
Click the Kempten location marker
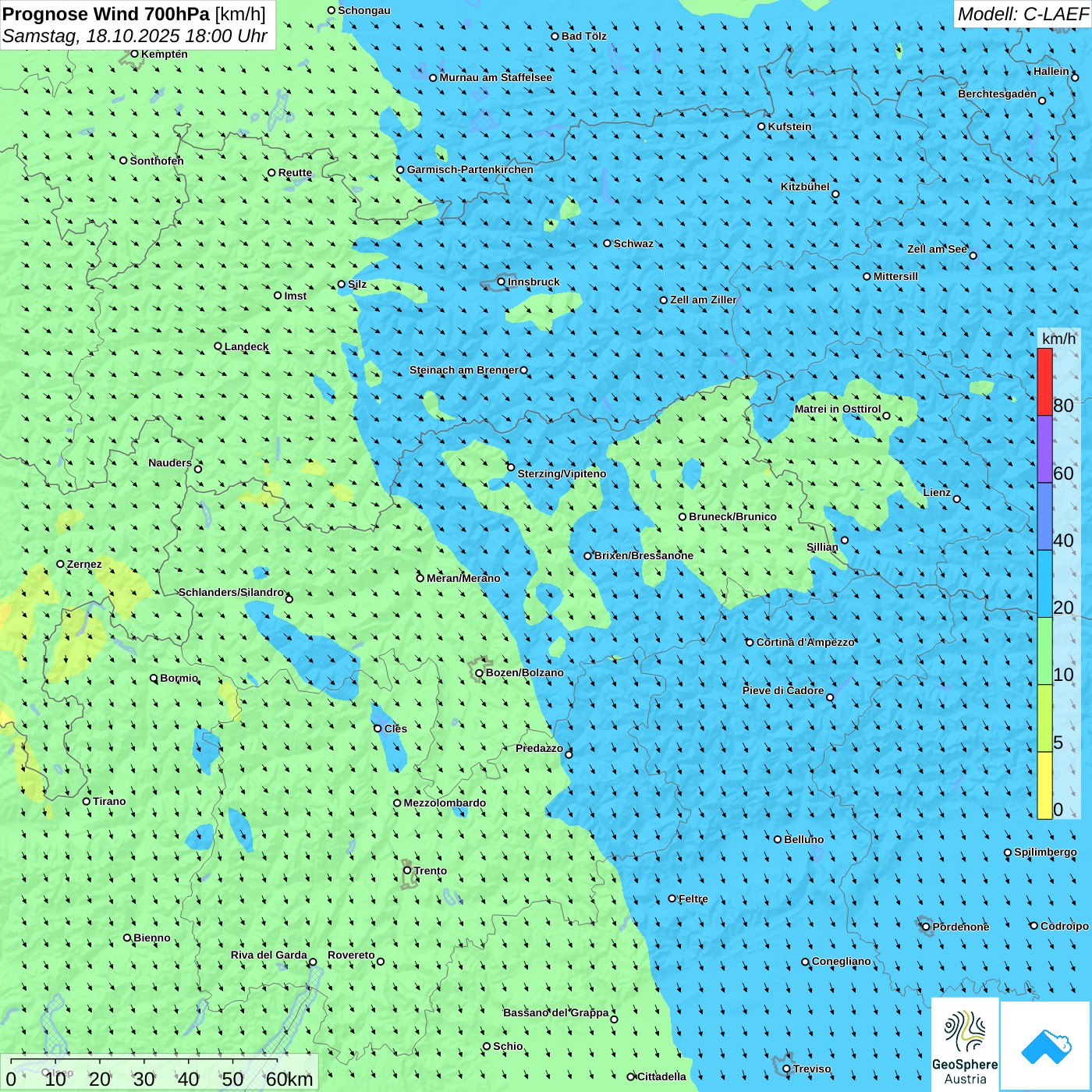[134, 54]
